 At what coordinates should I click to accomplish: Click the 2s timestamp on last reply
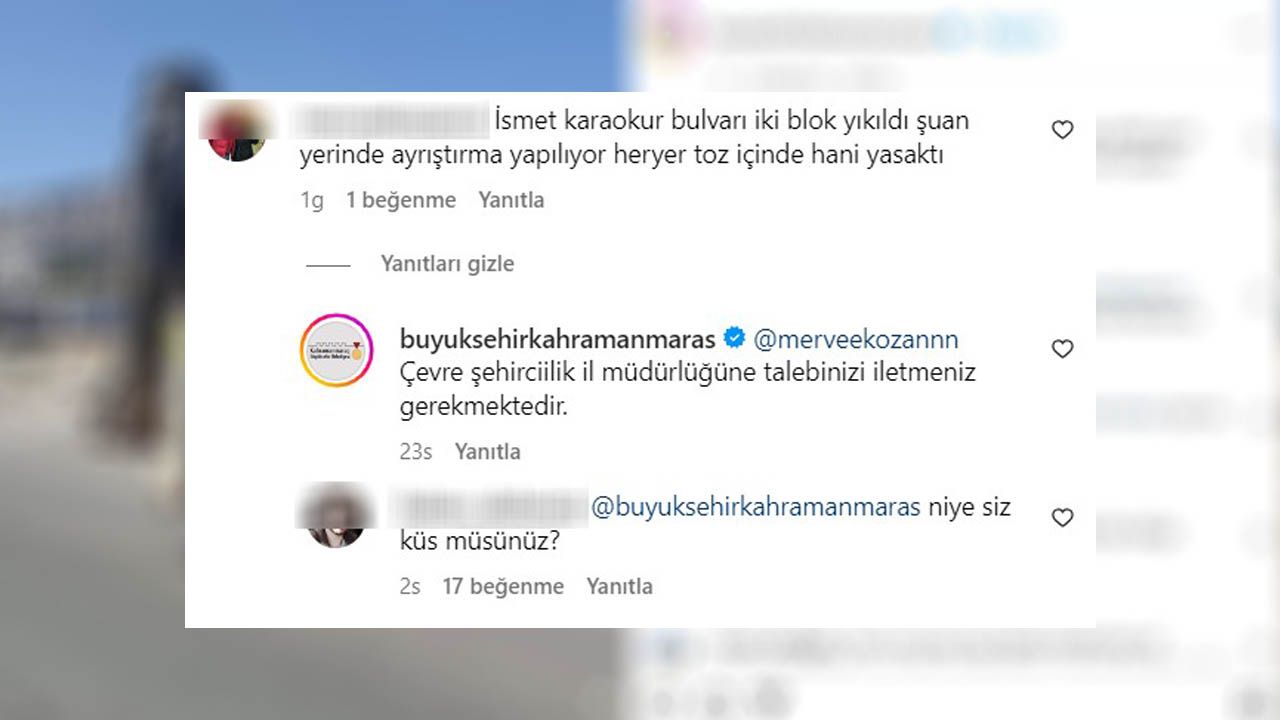(x=410, y=587)
